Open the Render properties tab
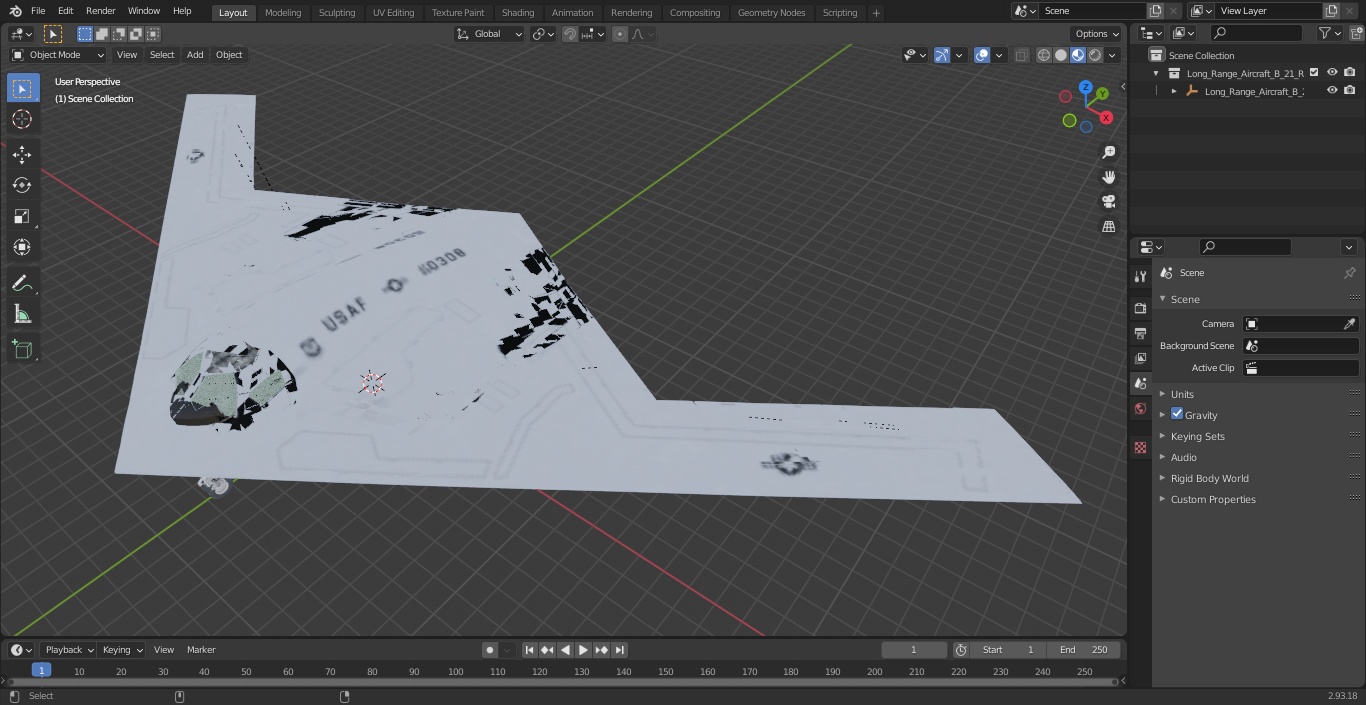 [x=1140, y=308]
